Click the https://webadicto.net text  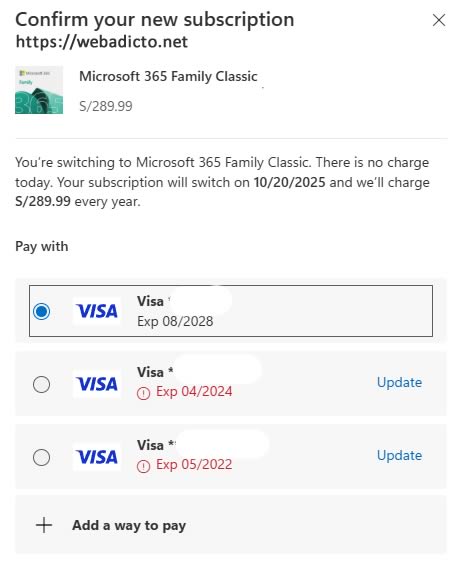pos(102,42)
